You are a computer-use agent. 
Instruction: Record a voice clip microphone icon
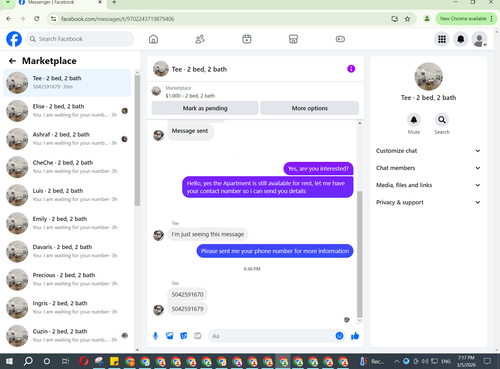pyautogui.click(x=155, y=336)
